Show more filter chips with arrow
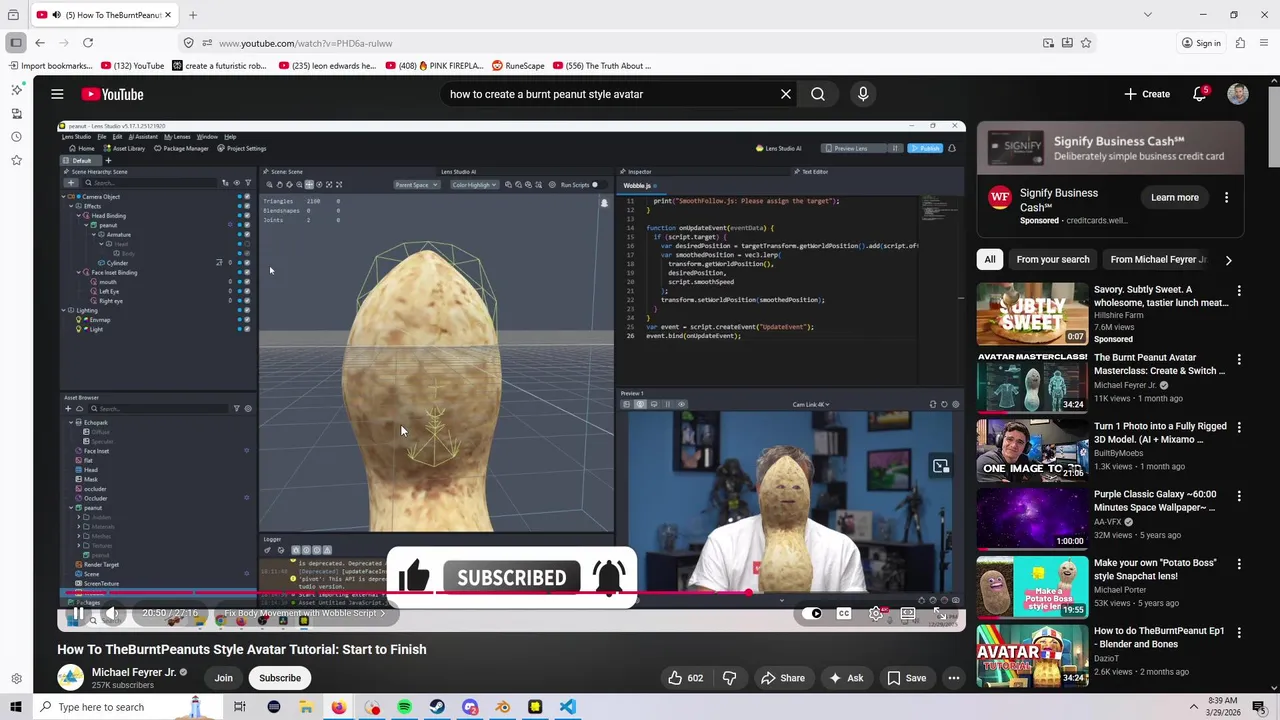The height and width of the screenshot is (720, 1280). point(1228,260)
